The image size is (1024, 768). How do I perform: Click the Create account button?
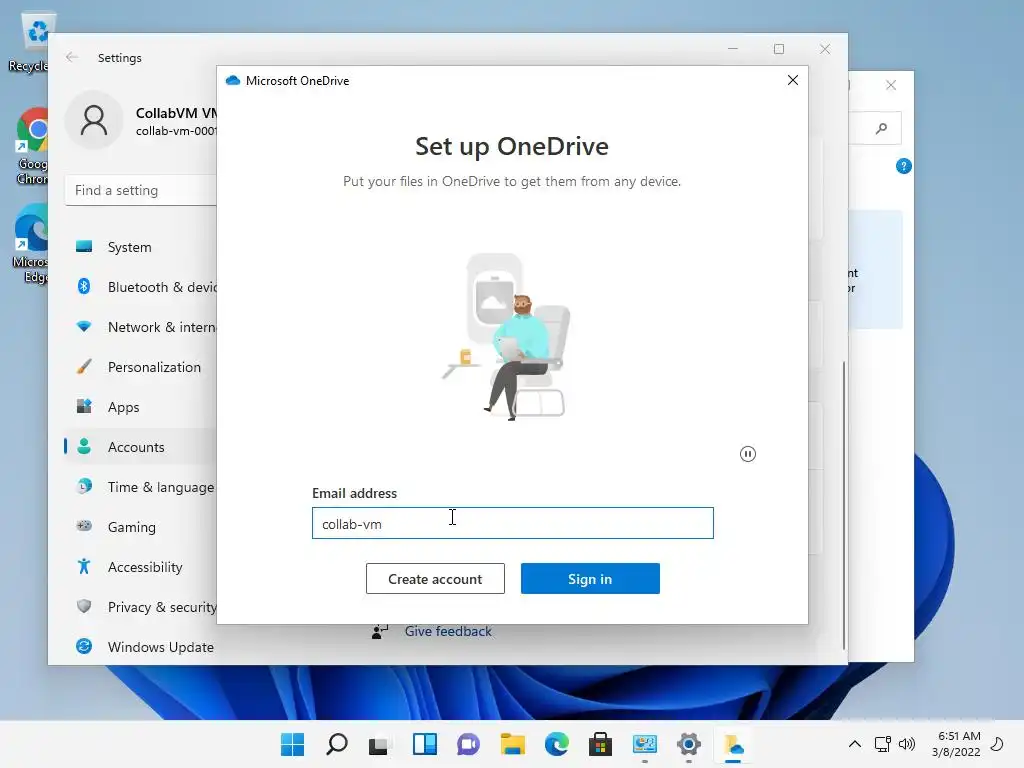point(435,579)
